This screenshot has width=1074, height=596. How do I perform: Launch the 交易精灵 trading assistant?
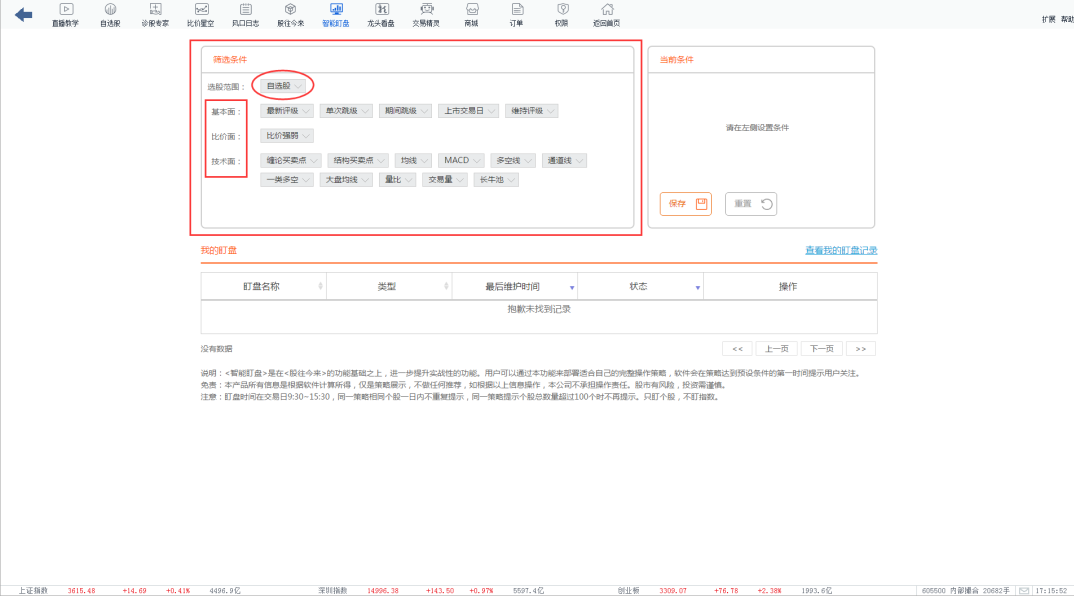tap(426, 14)
